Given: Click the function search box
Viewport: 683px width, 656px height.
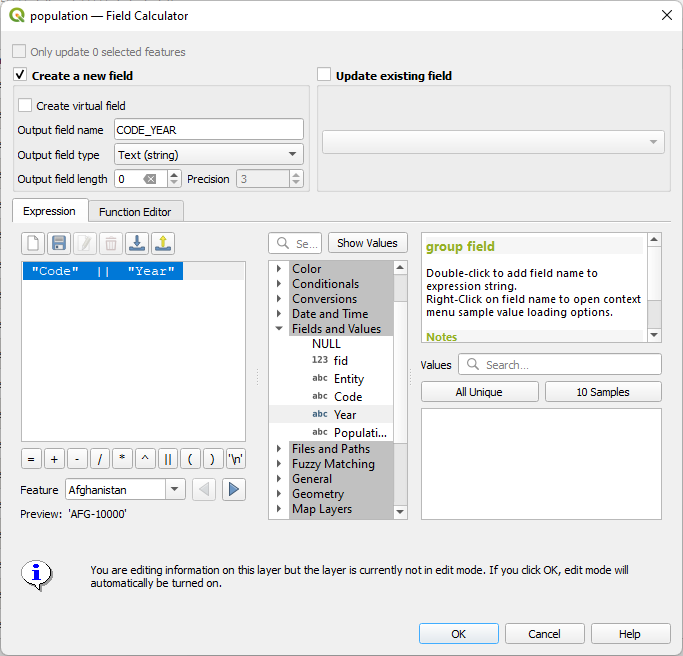Looking at the screenshot, I should click(x=295, y=243).
